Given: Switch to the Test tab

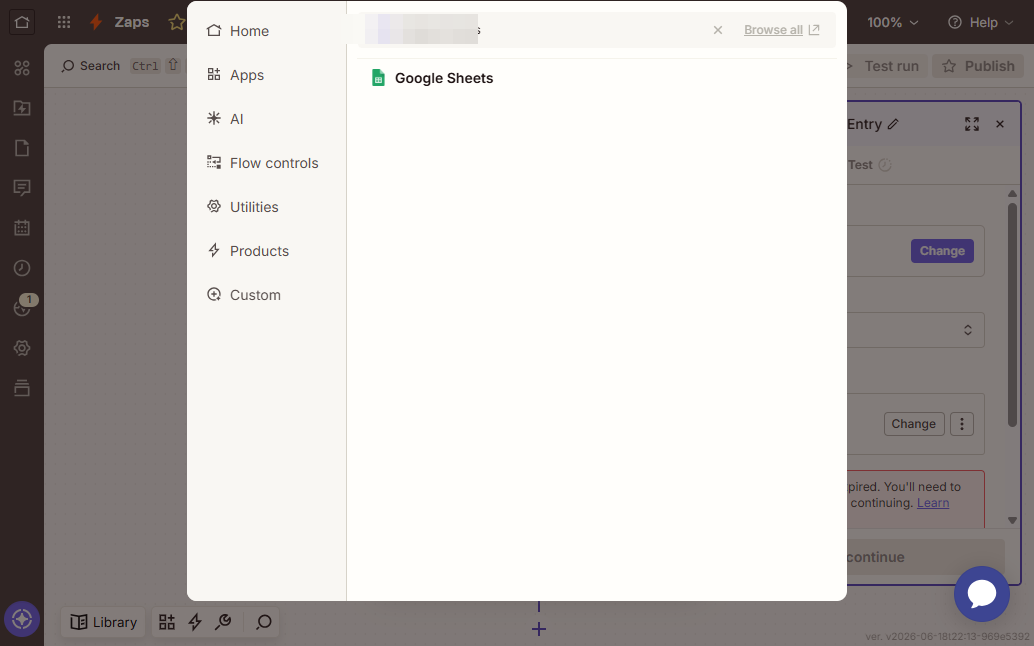Looking at the screenshot, I should coord(869,165).
